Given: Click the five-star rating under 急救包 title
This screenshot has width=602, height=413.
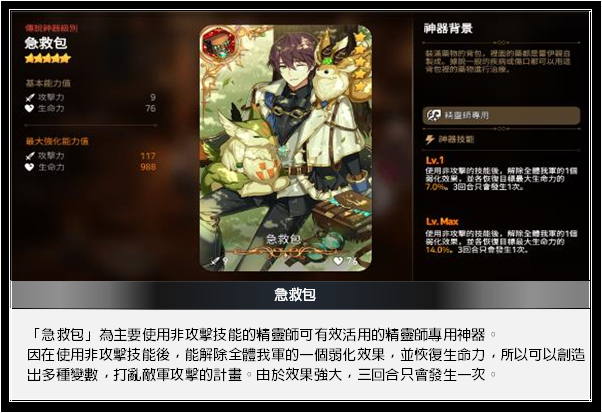Looking at the screenshot, I should (x=48, y=58).
